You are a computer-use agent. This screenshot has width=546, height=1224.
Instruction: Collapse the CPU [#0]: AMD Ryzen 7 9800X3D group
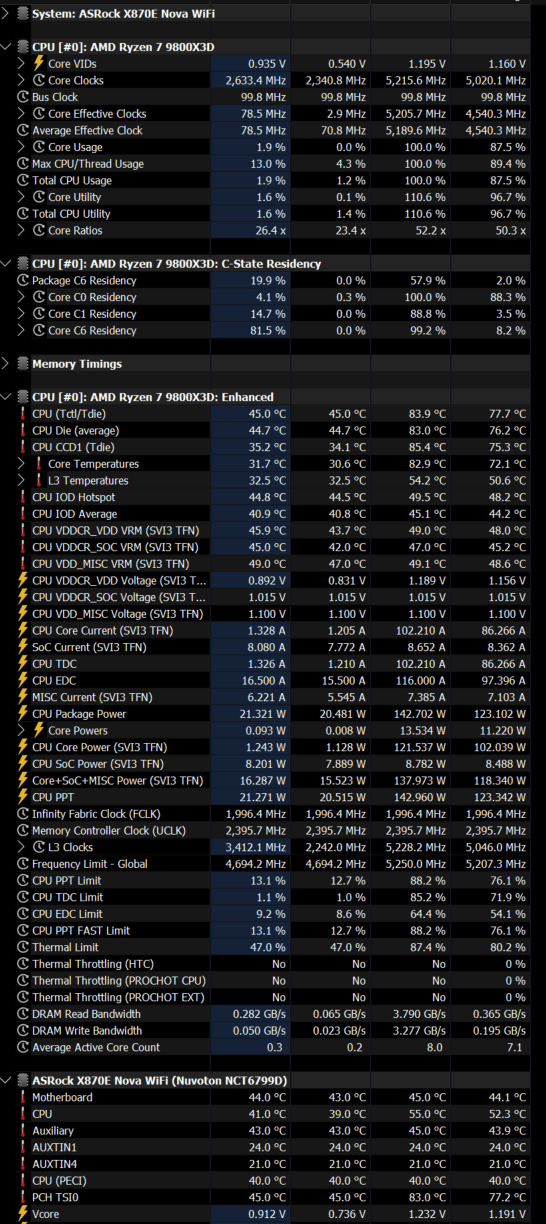click(7, 46)
